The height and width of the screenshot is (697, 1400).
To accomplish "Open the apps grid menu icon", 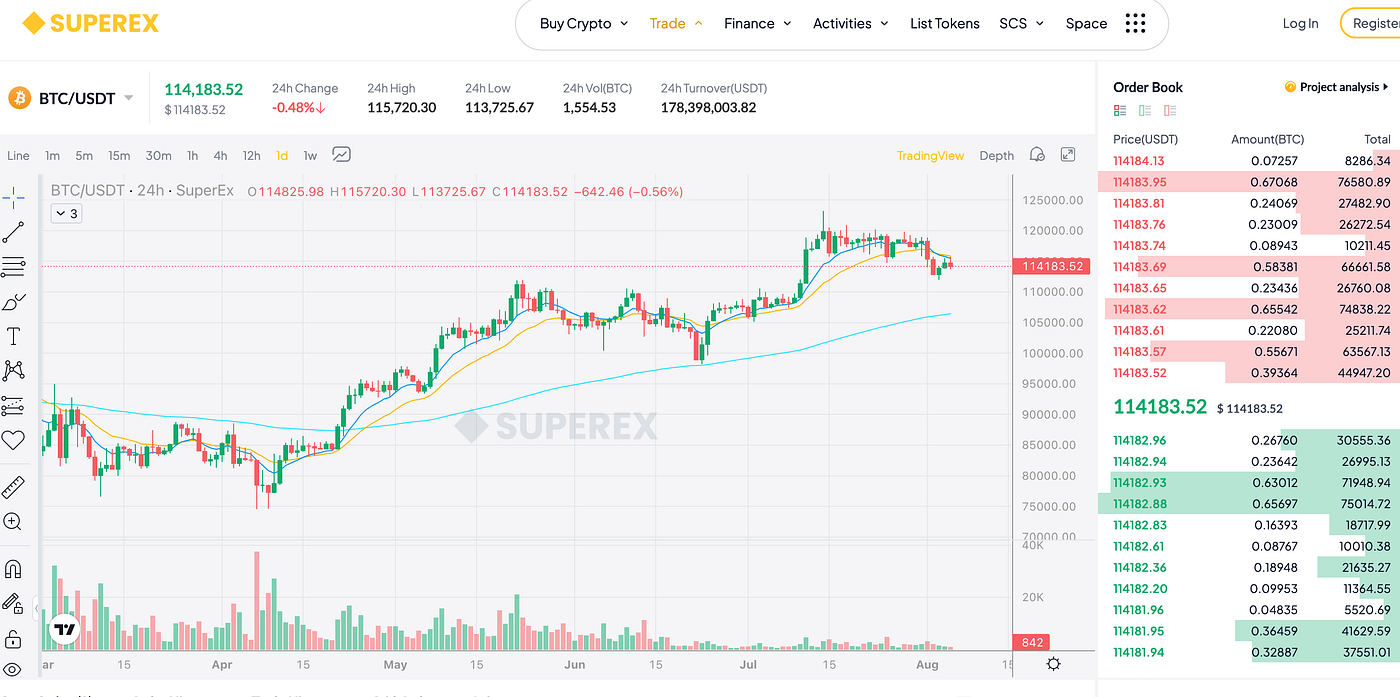I will [x=1135, y=23].
